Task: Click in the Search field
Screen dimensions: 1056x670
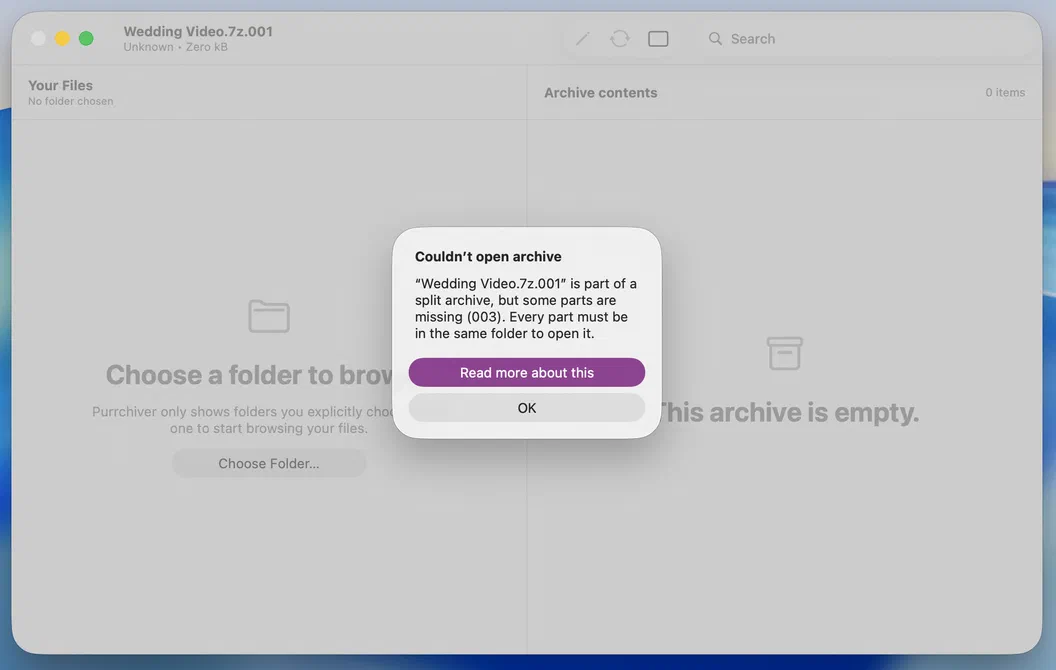Action: click(x=865, y=39)
